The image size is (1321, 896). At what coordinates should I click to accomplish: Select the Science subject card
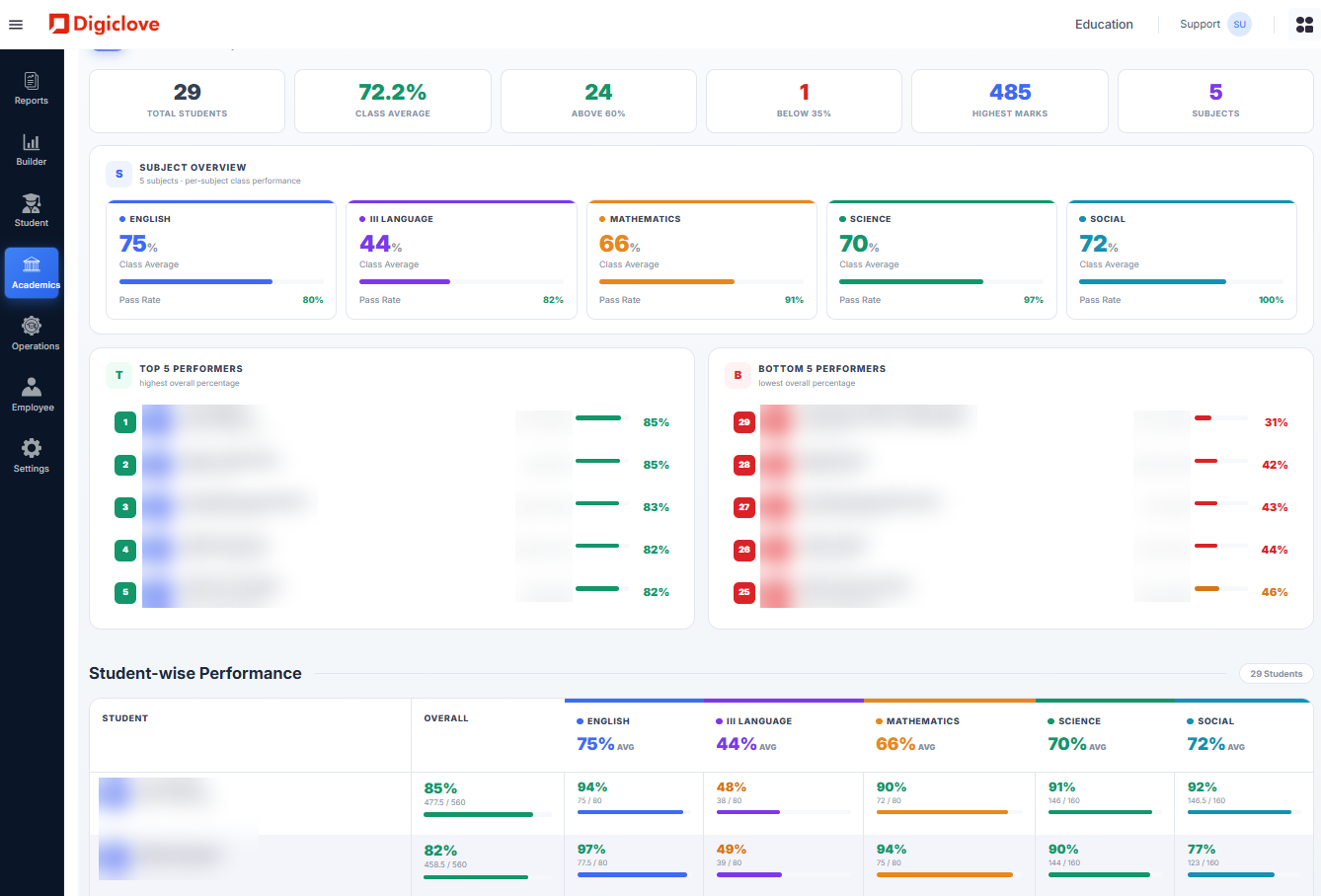tap(941, 261)
